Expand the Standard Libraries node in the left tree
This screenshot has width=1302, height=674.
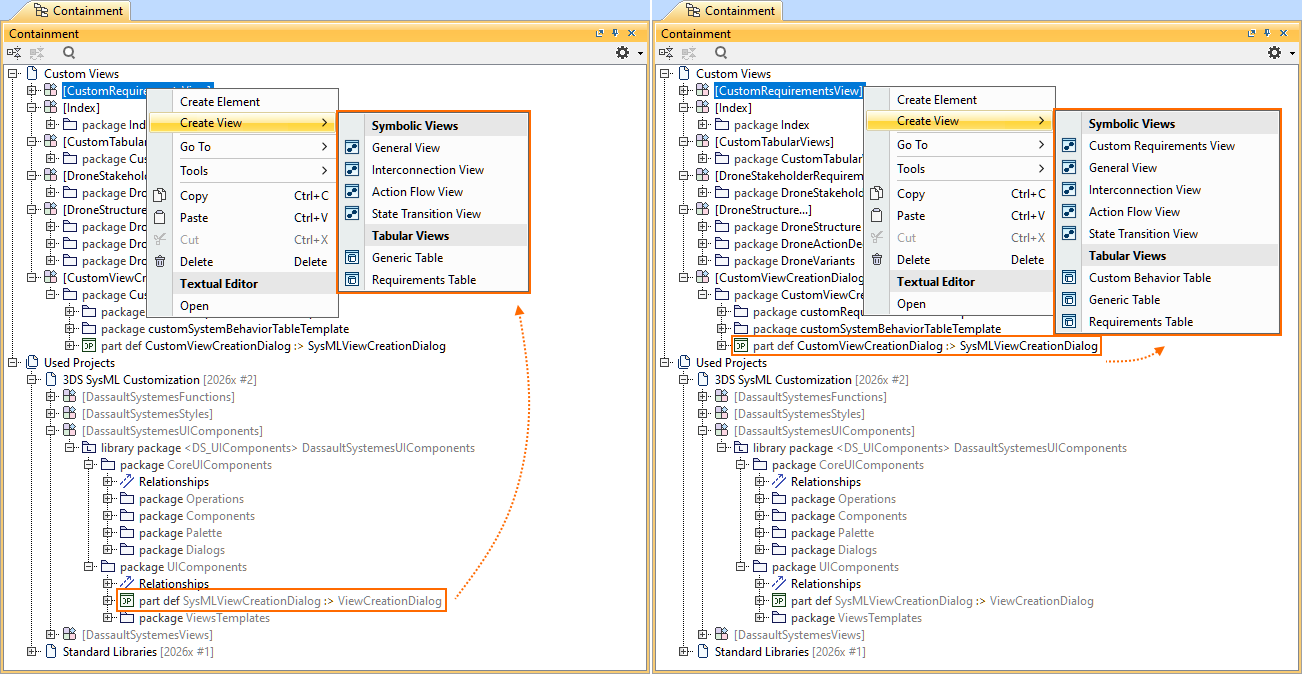[x=33, y=652]
